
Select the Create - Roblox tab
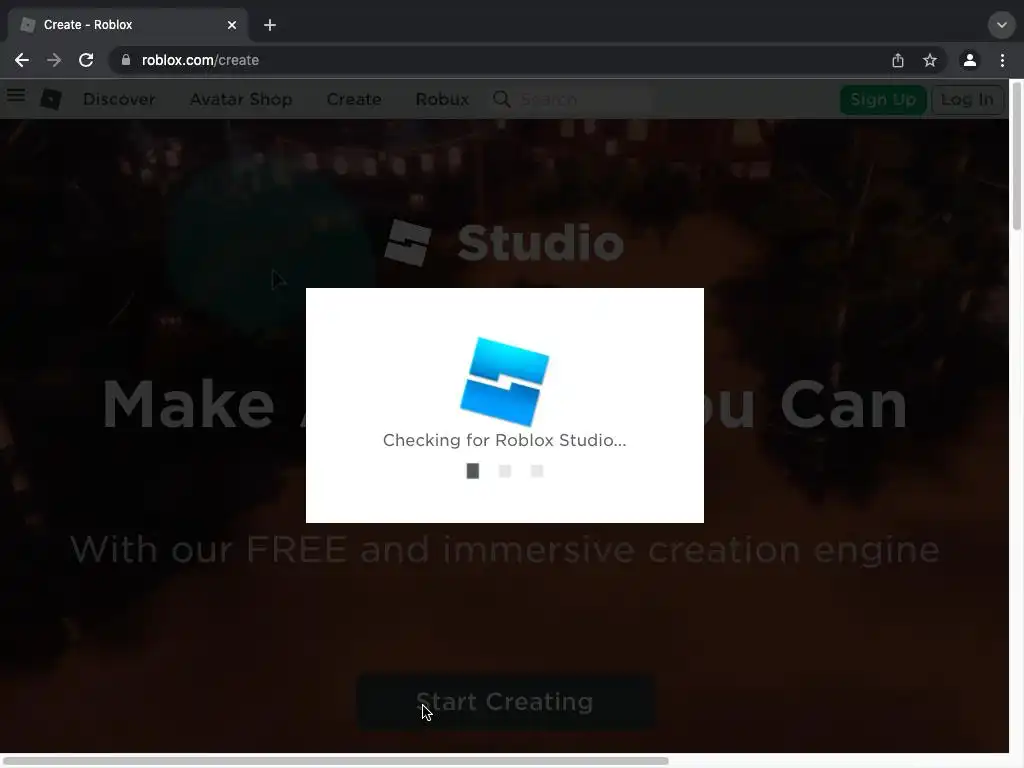pos(129,25)
